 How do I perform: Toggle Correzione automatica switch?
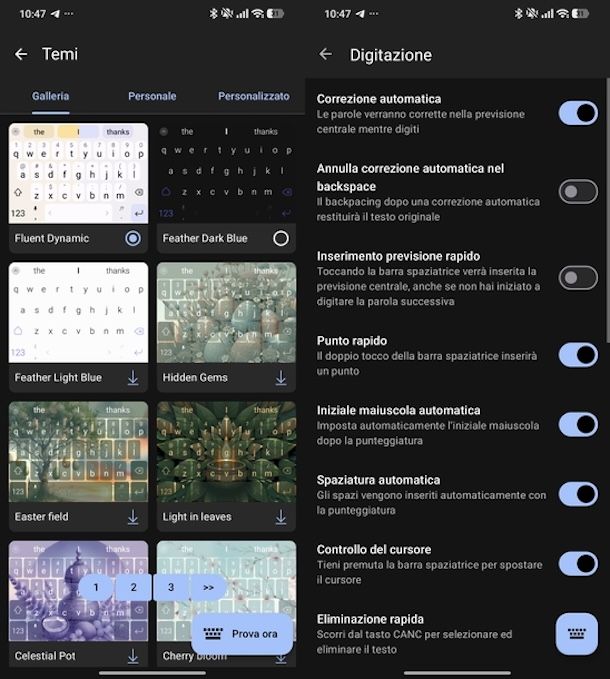578,113
